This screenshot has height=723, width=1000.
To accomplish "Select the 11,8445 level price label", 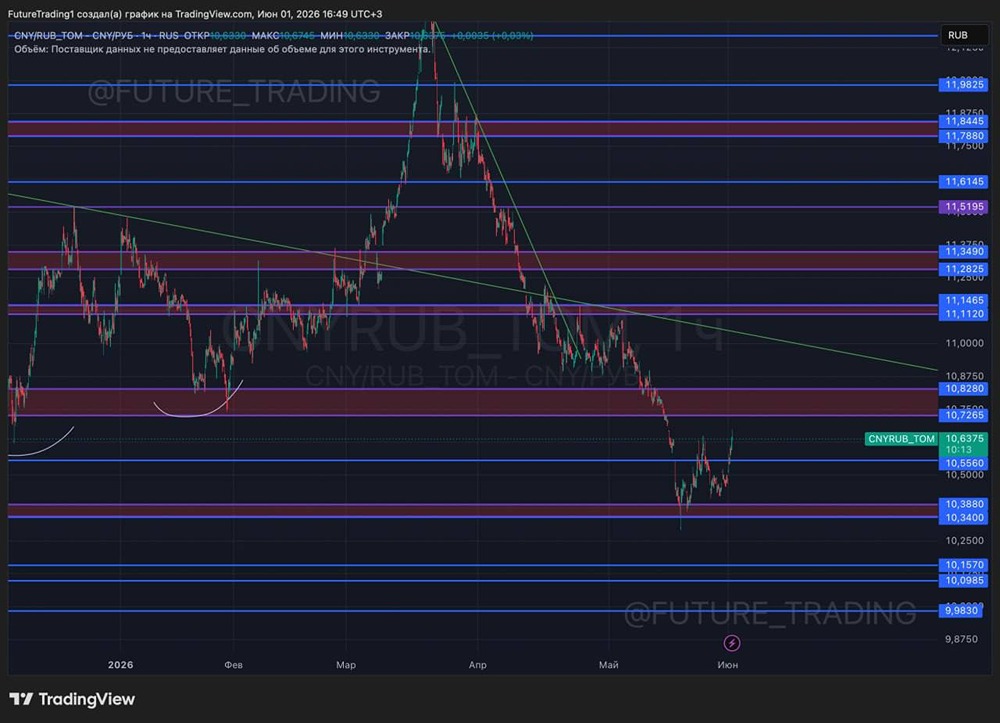I will 964,121.
